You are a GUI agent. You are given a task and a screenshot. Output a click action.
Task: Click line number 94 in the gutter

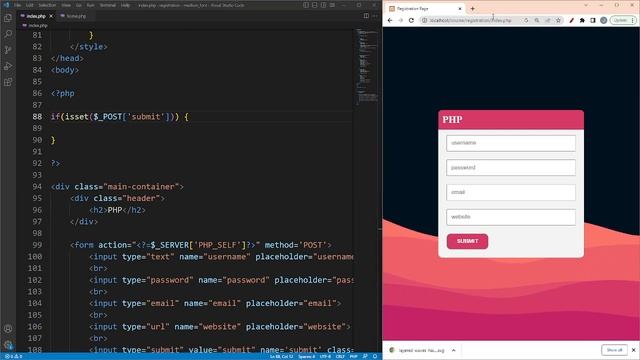(x=37, y=187)
